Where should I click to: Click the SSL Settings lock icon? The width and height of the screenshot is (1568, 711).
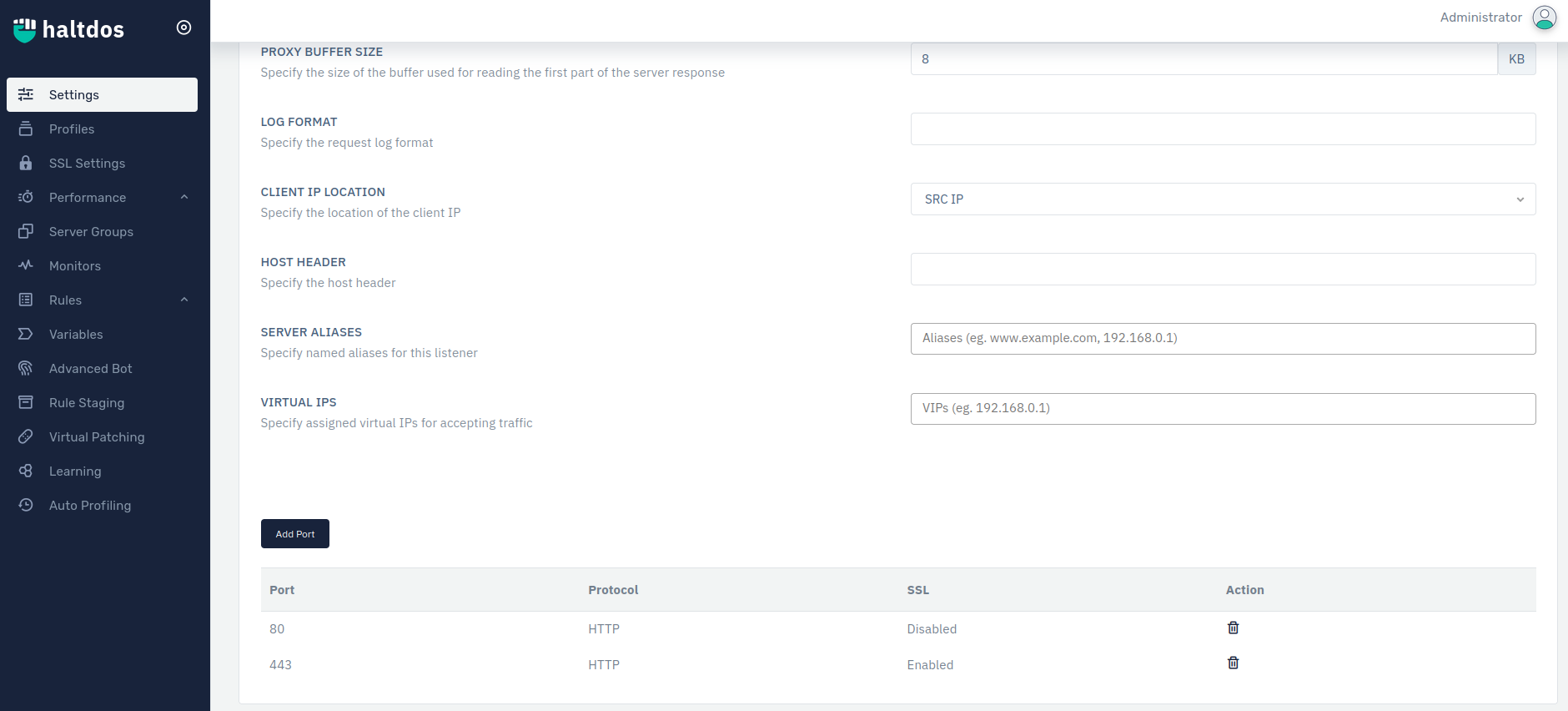[x=26, y=163]
